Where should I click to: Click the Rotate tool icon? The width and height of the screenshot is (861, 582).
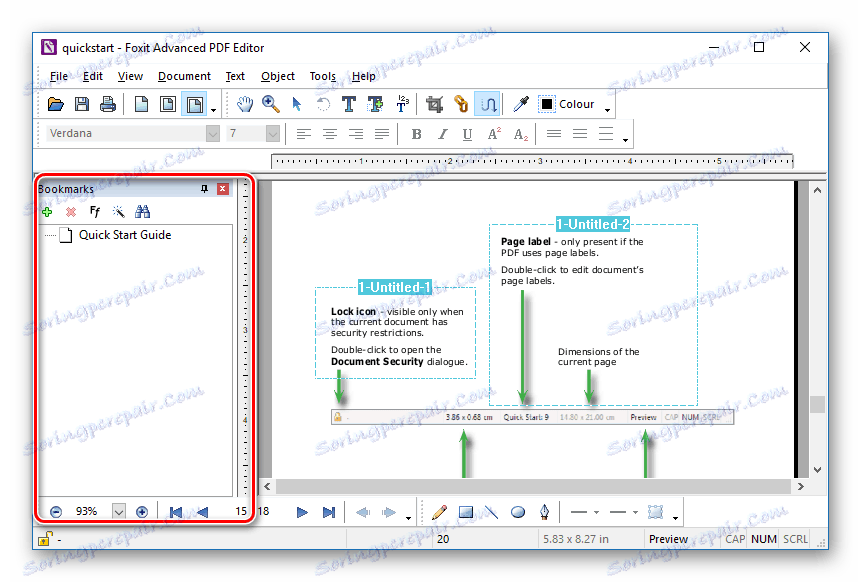323,104
